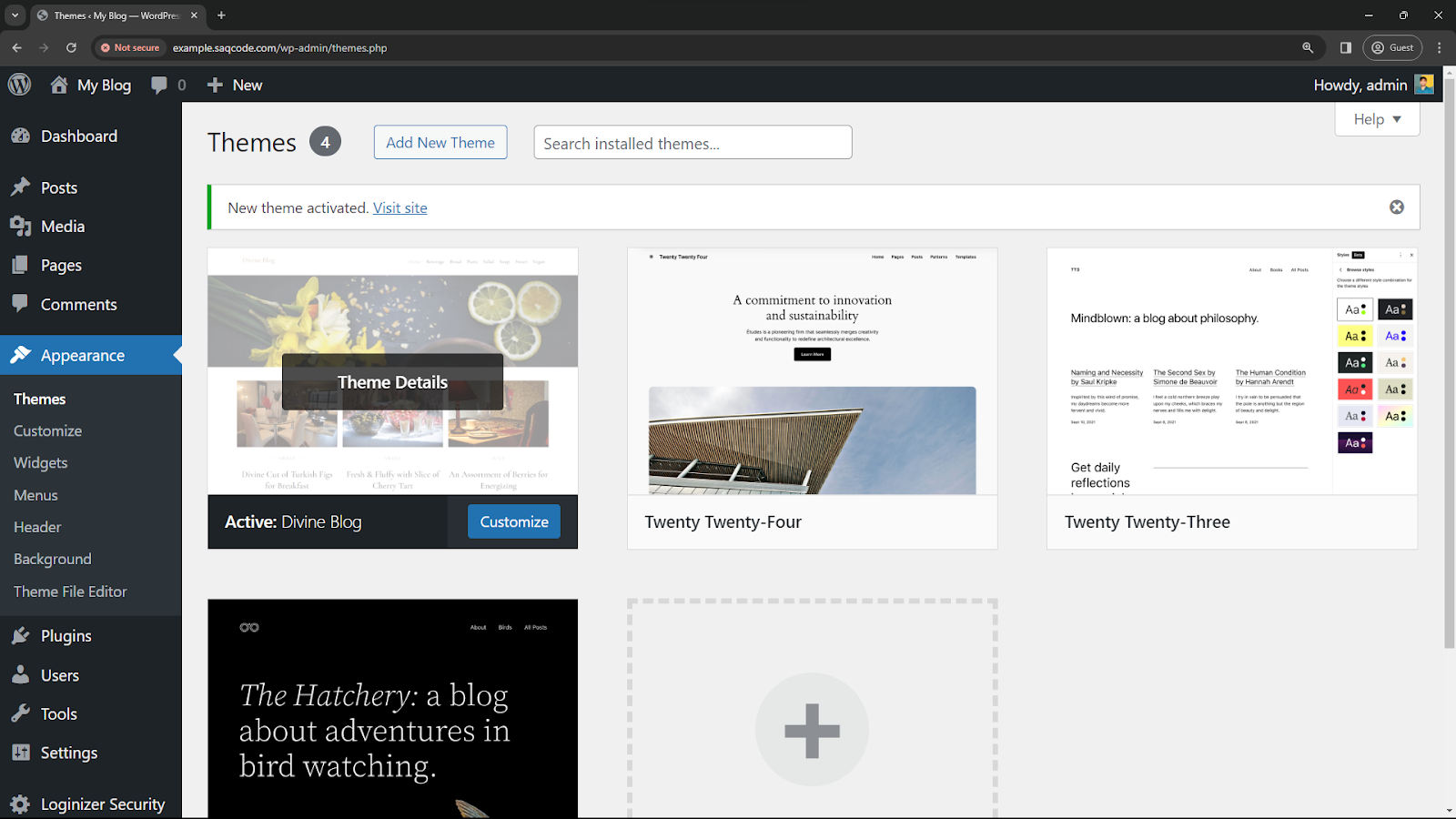This screenshot has height=819, width=1456.
Task: Open the tab search dropdown arrow
Action: pyautogui.click(x=15, y=15)
